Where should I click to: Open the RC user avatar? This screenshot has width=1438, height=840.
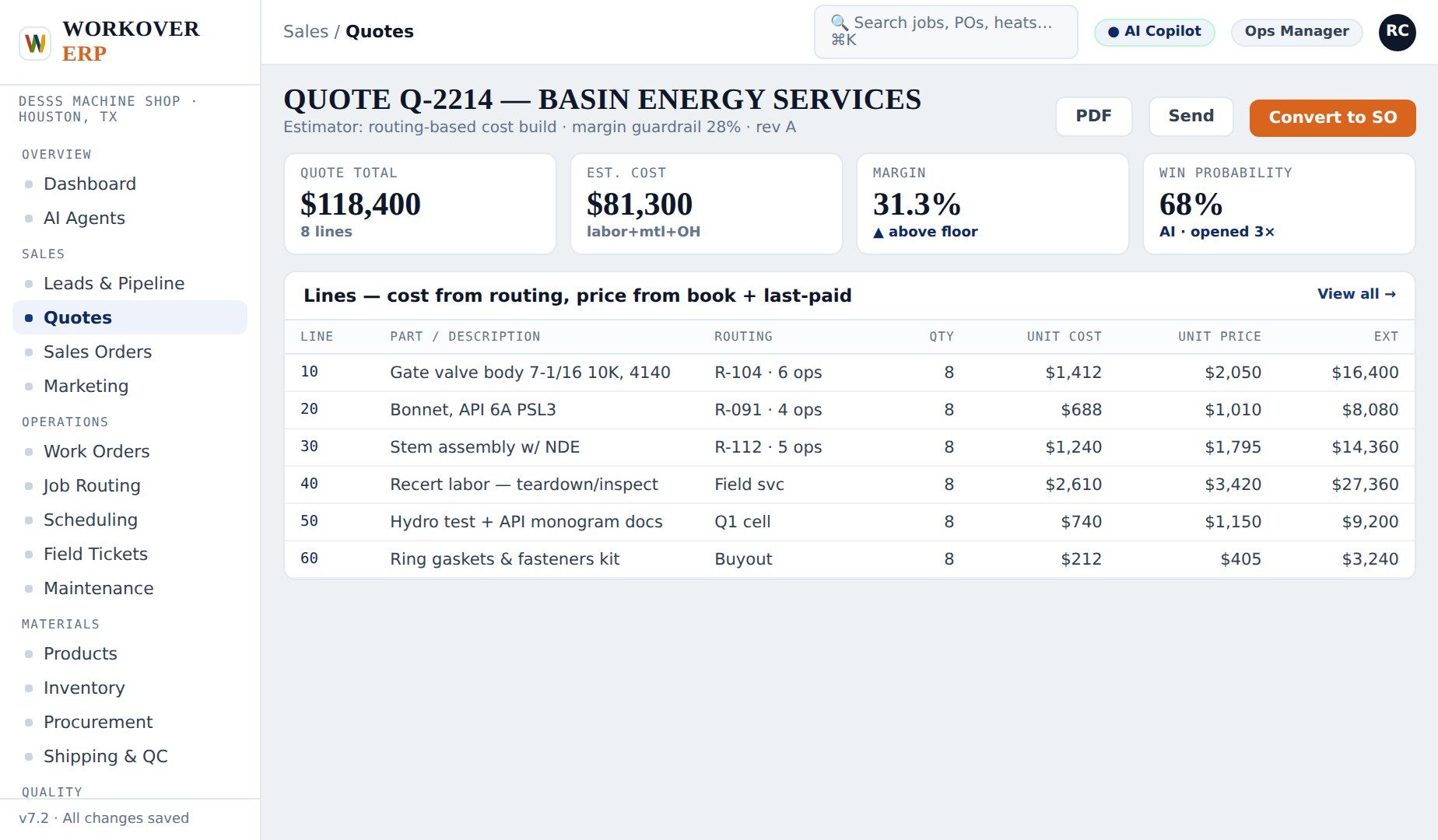(x=1397, y=32)
